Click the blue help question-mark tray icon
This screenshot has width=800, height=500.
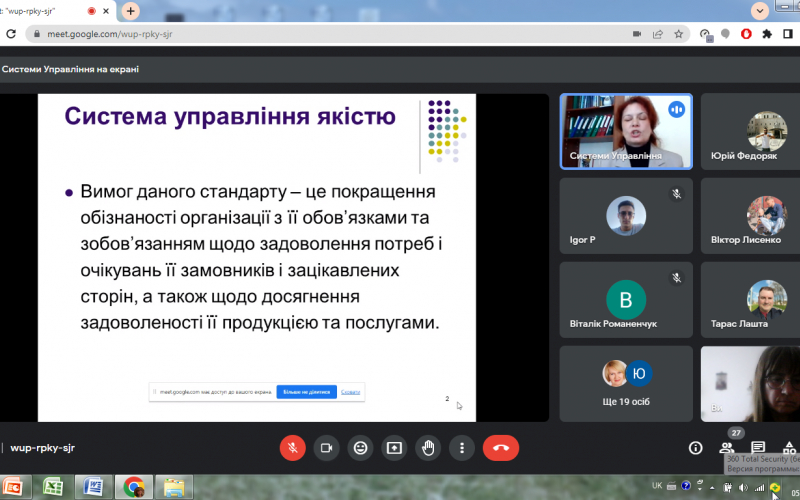point(686,486)
